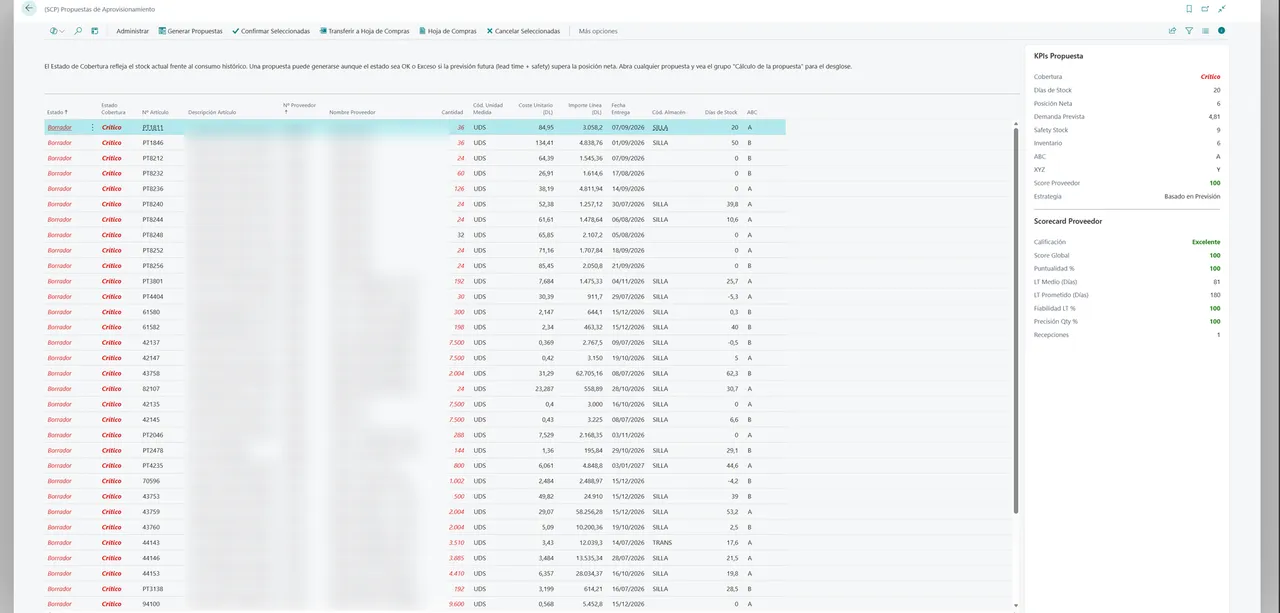
Task: Click item number PT1846
Action: [153, 143]
